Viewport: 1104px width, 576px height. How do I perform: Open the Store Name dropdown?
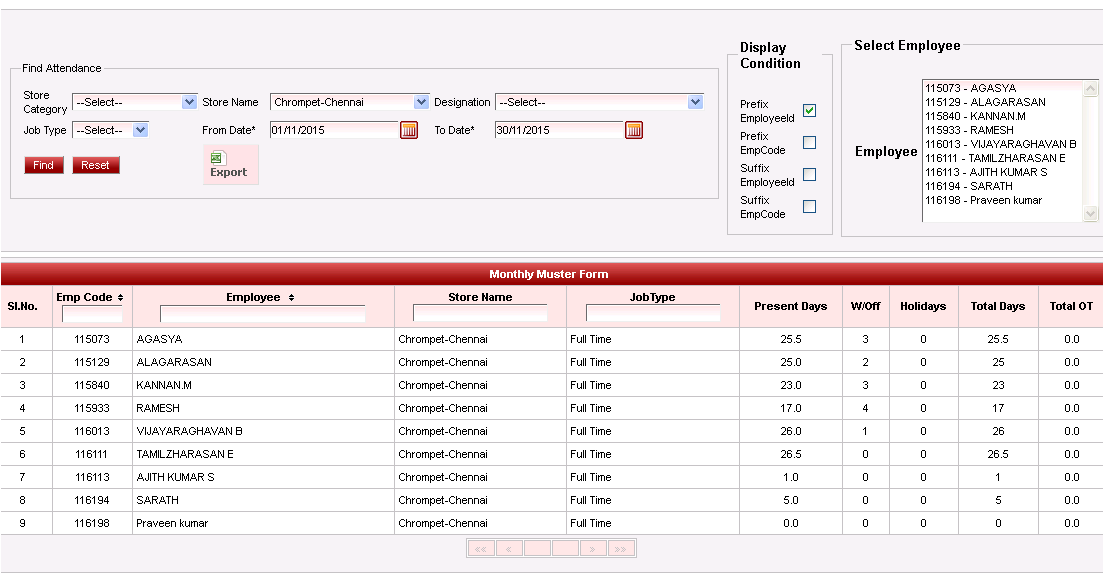pyautogui.click(x=421, y=102)
